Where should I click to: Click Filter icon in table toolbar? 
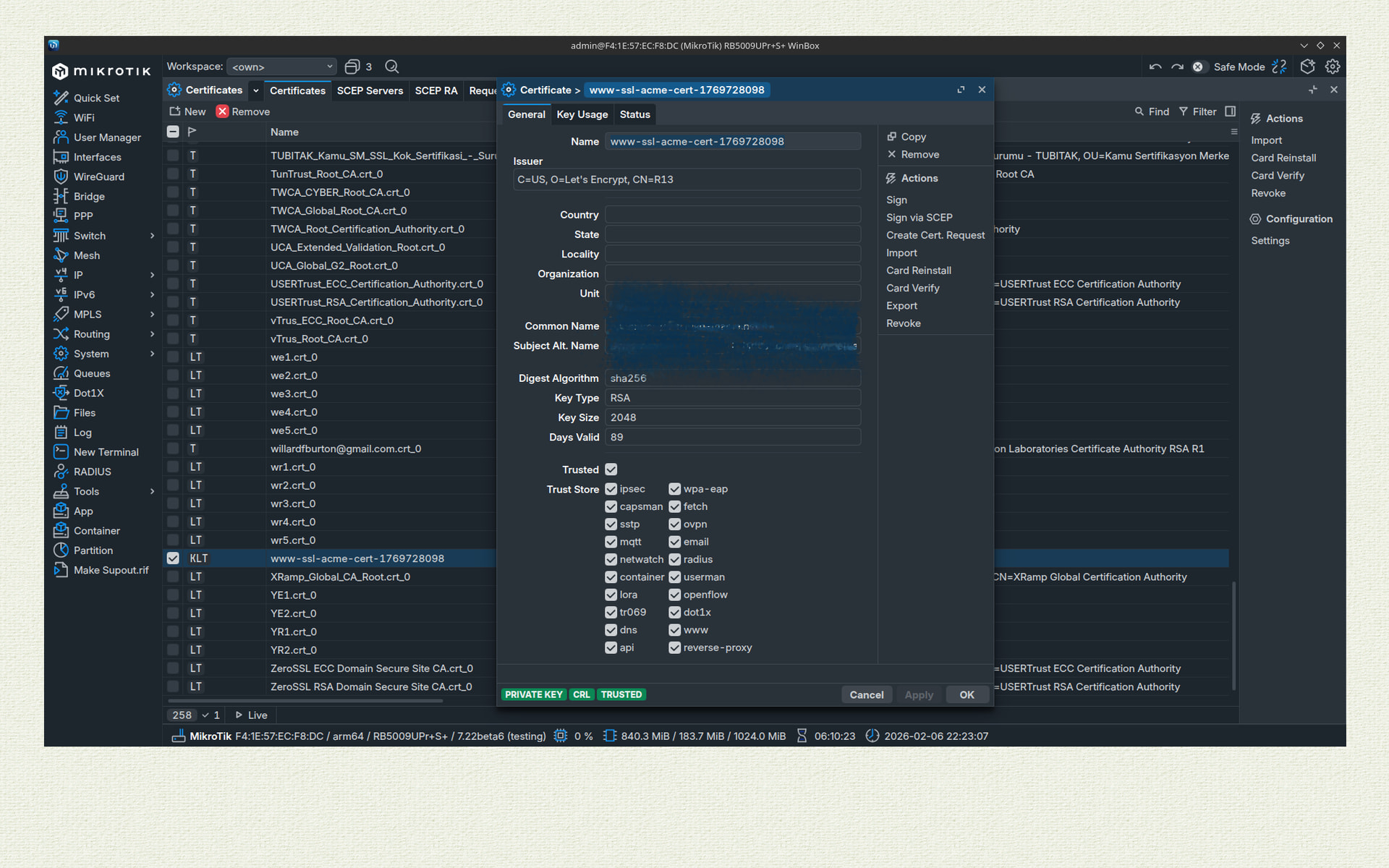(1184, 111)
